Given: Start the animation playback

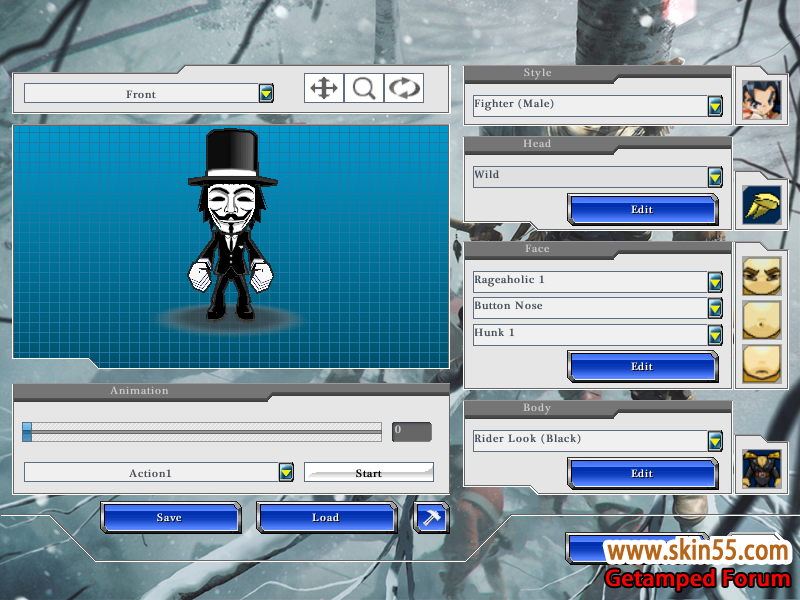Looking at the screenshot, I should (x=369, y=472).
